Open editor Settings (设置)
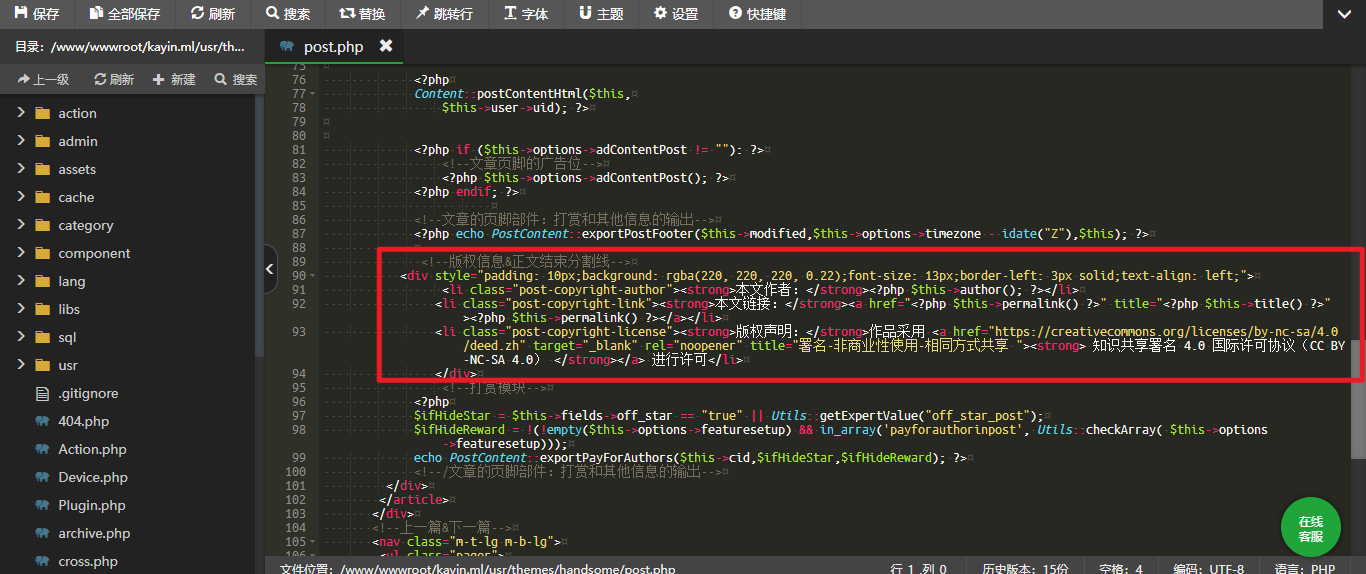This screenshot has width=1366, height=574. tap(676, 14)
